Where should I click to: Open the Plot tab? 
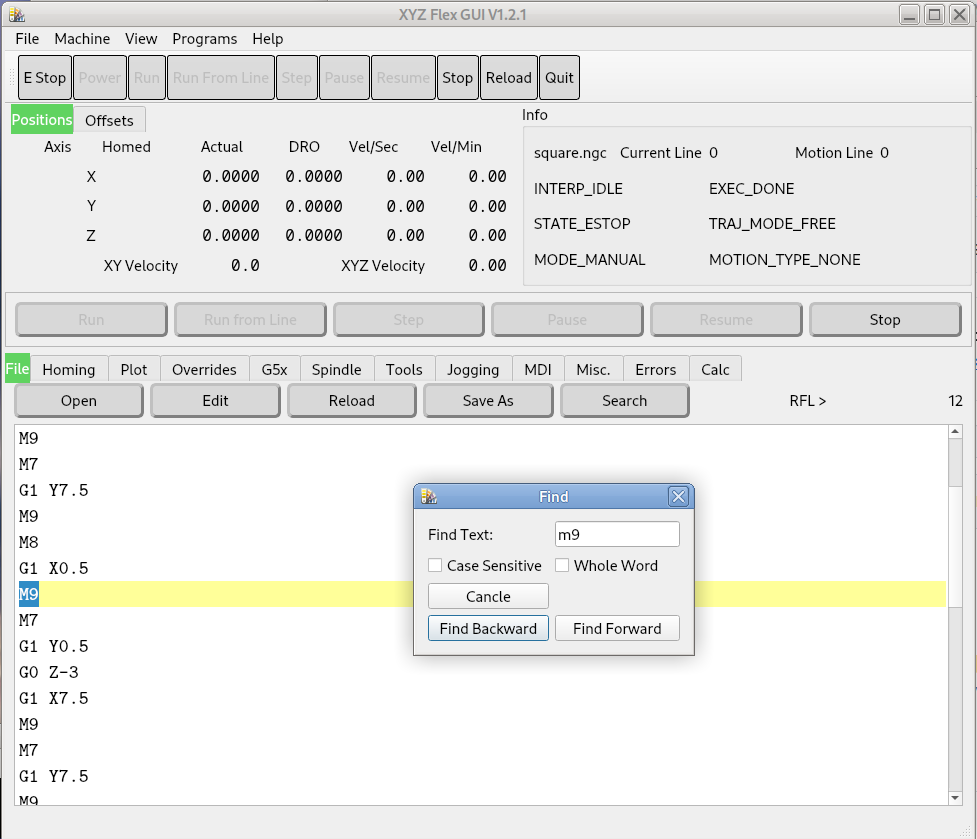pyautogui.click(x=134, y=369)
